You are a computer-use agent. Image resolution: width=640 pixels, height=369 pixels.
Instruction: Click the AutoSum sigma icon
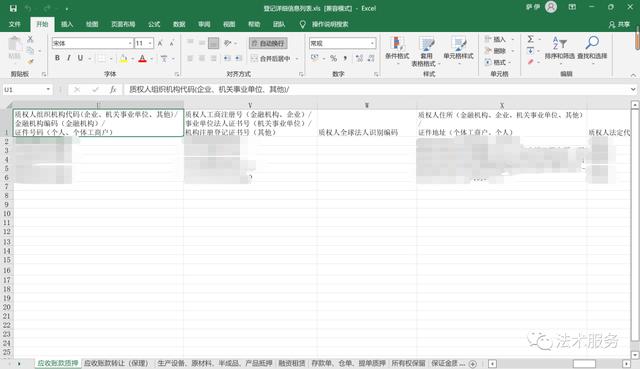click(530, 39)
